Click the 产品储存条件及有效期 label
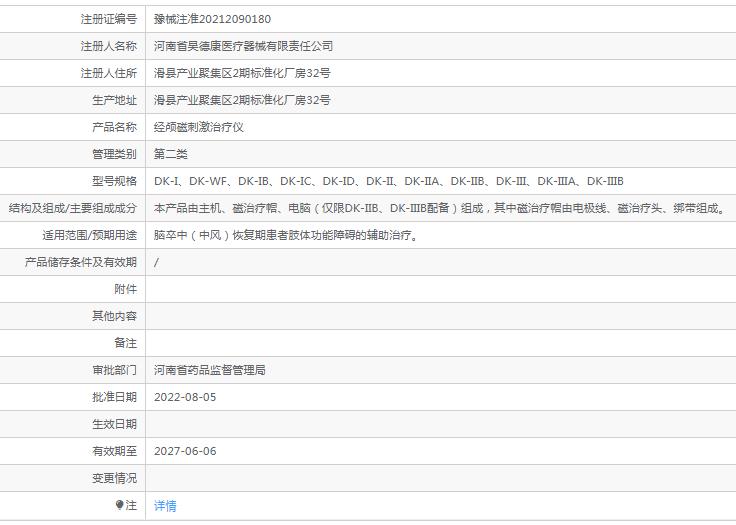This screenshot has height=525, width=736. (81, 262)
